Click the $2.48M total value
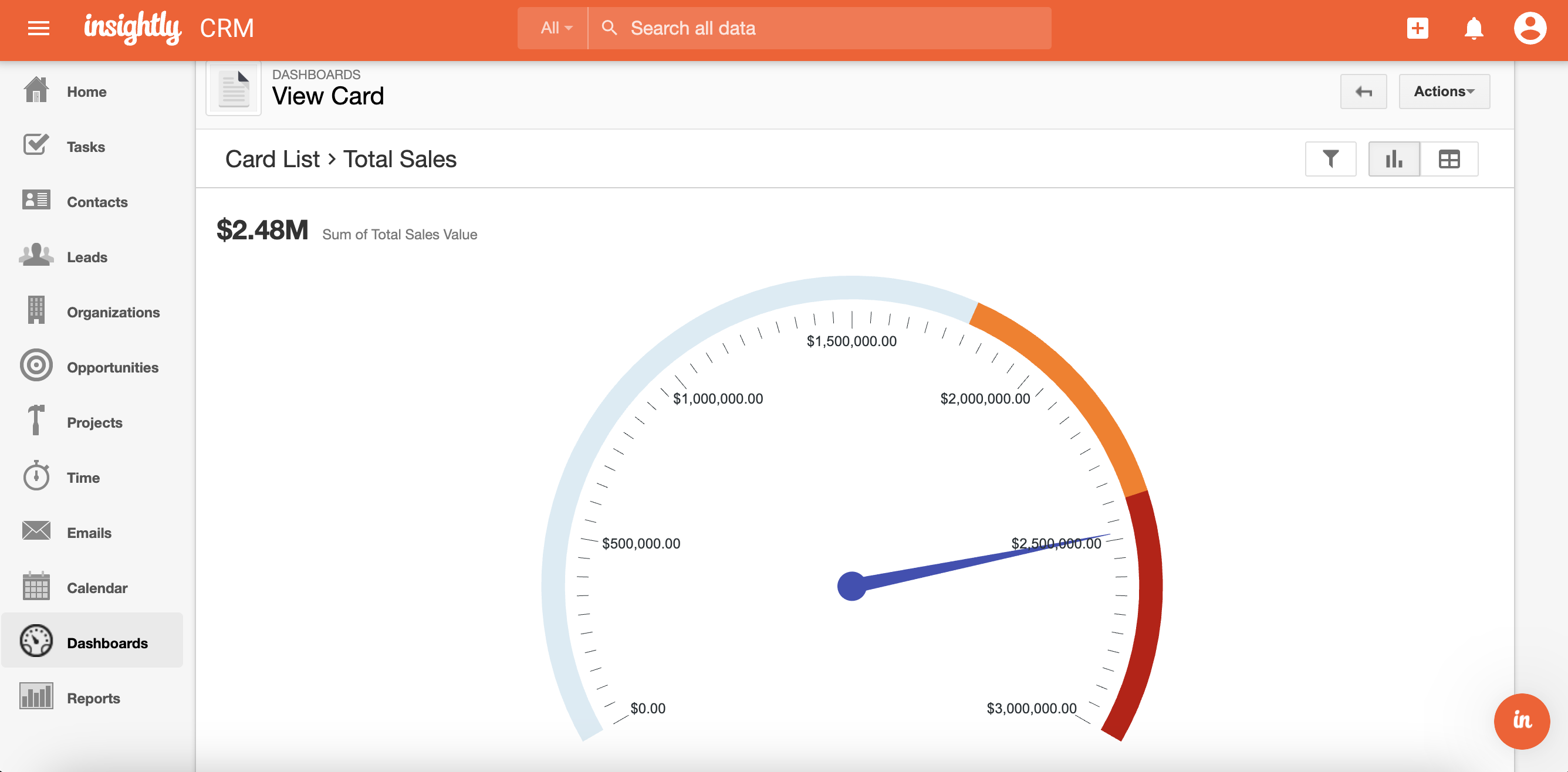This screenshot has height=772, width=1568. click(262, 230)
